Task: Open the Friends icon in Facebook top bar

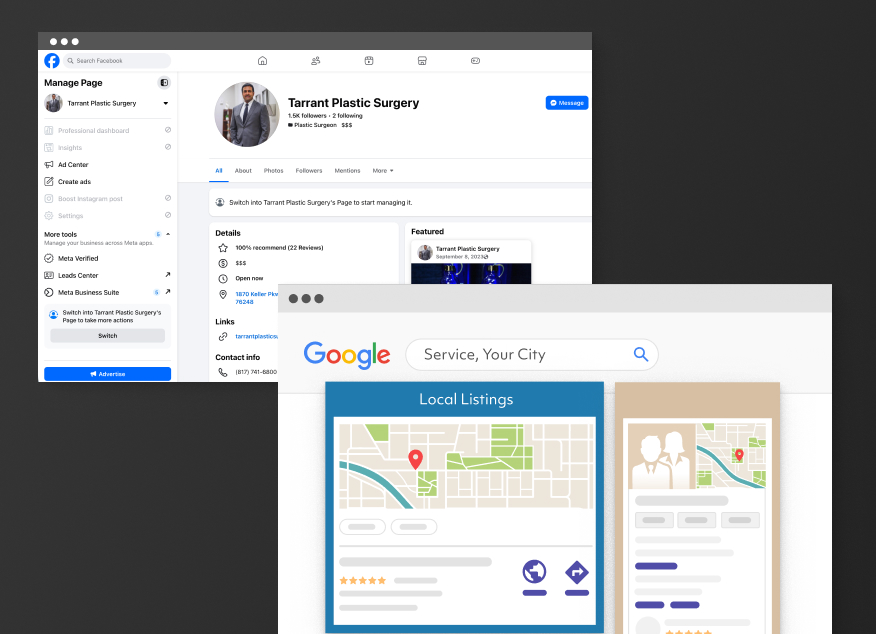Action: pyautogui.click(x=316, y=60)
